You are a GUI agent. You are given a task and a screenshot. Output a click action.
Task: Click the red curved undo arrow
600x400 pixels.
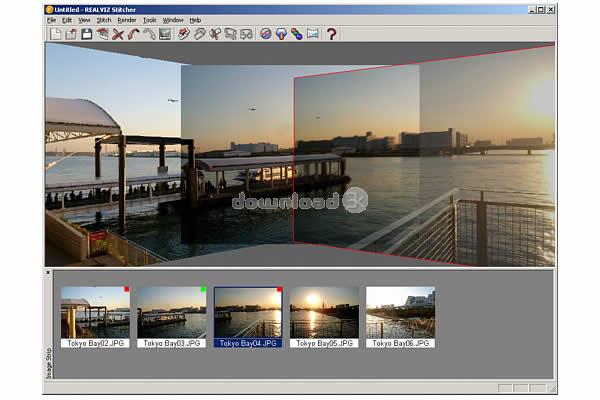[133, 34]
